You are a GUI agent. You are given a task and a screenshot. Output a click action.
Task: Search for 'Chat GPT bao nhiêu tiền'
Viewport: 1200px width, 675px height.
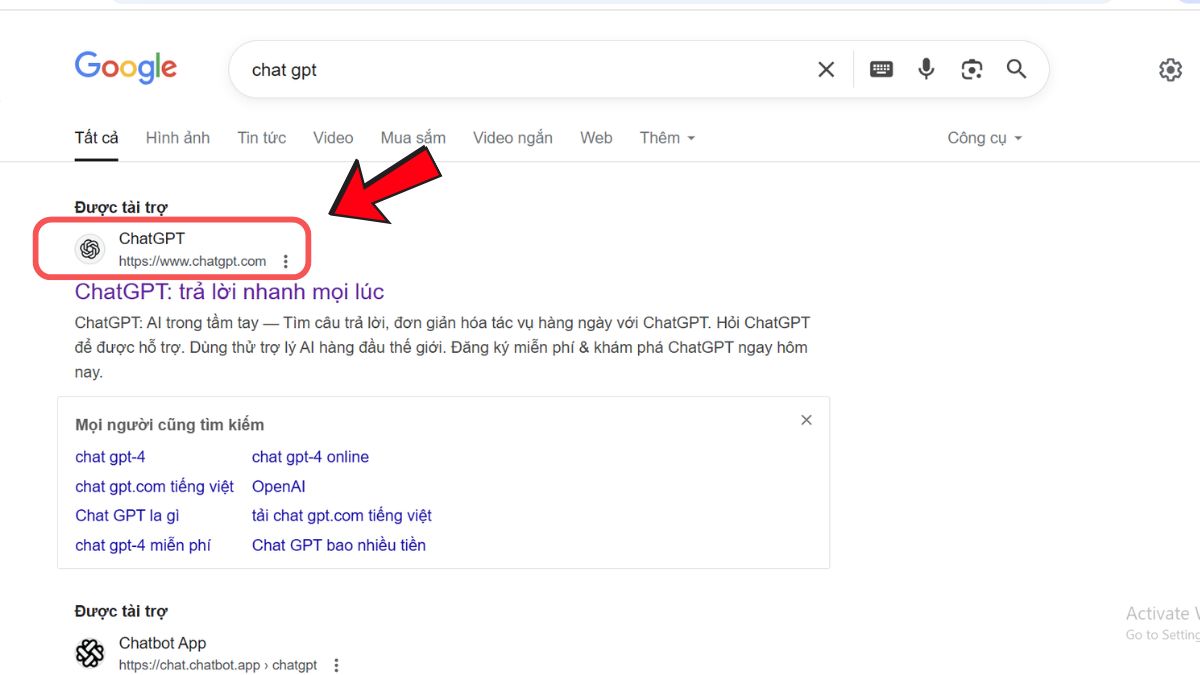click(339, 545)
